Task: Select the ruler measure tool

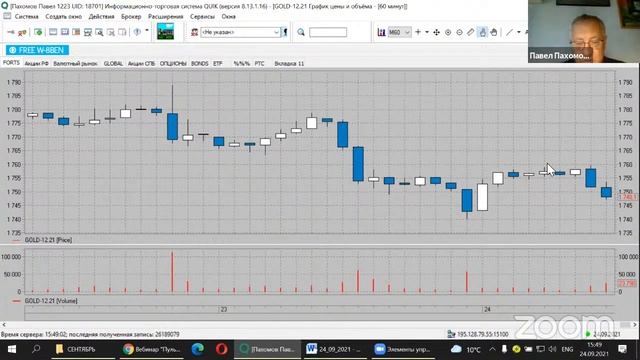Action: [471, 32]
